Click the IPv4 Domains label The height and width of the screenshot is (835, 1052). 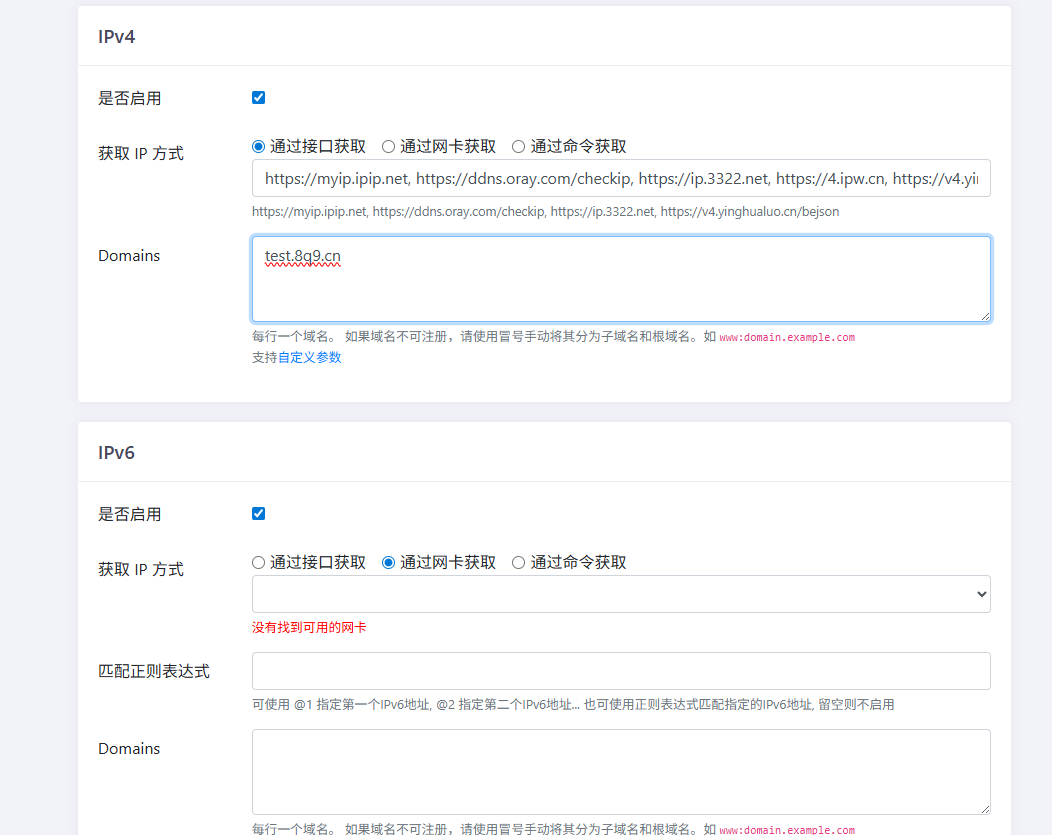click(x=129, y=256)
